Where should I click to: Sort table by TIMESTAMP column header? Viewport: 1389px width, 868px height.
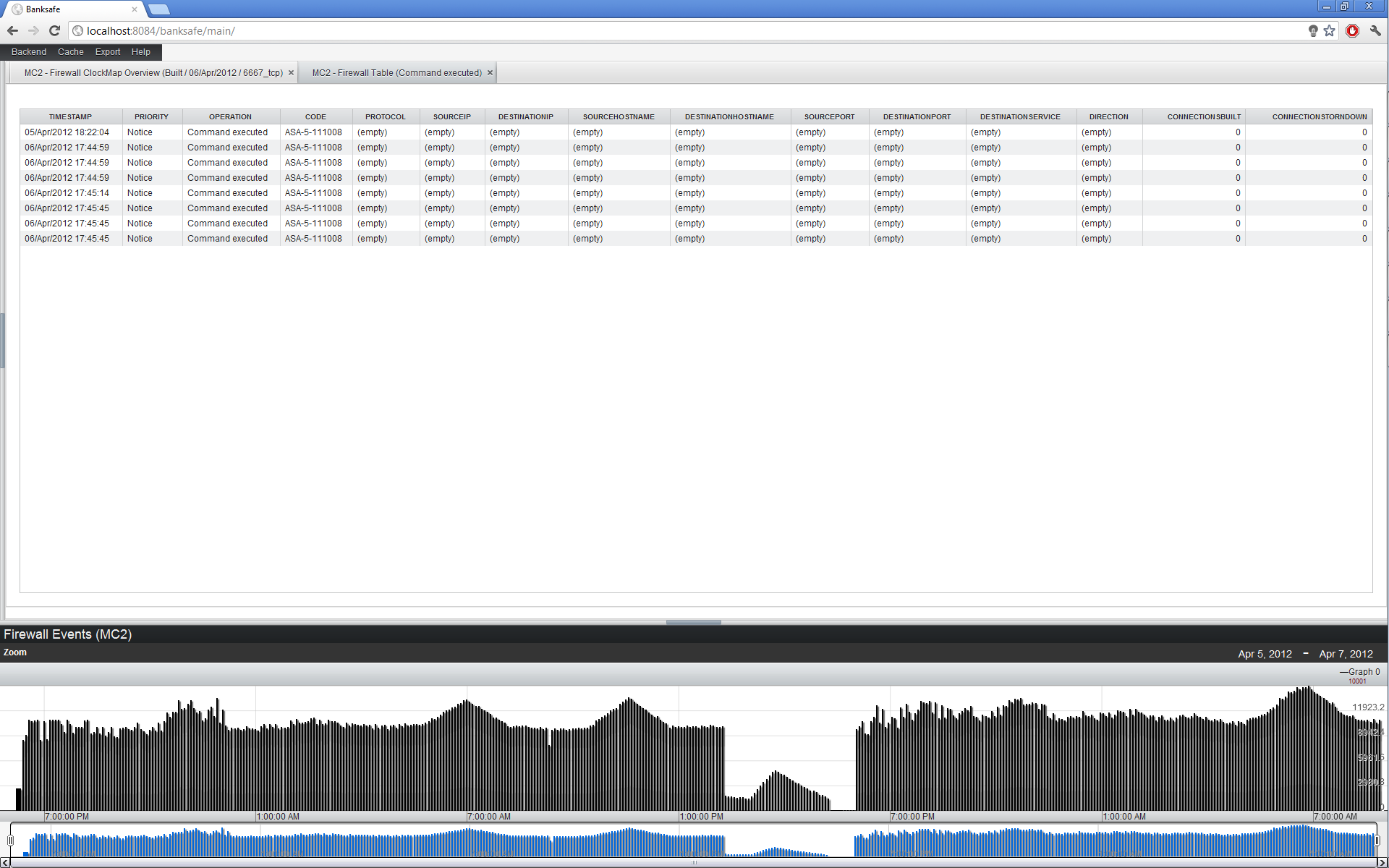point(70,116)
